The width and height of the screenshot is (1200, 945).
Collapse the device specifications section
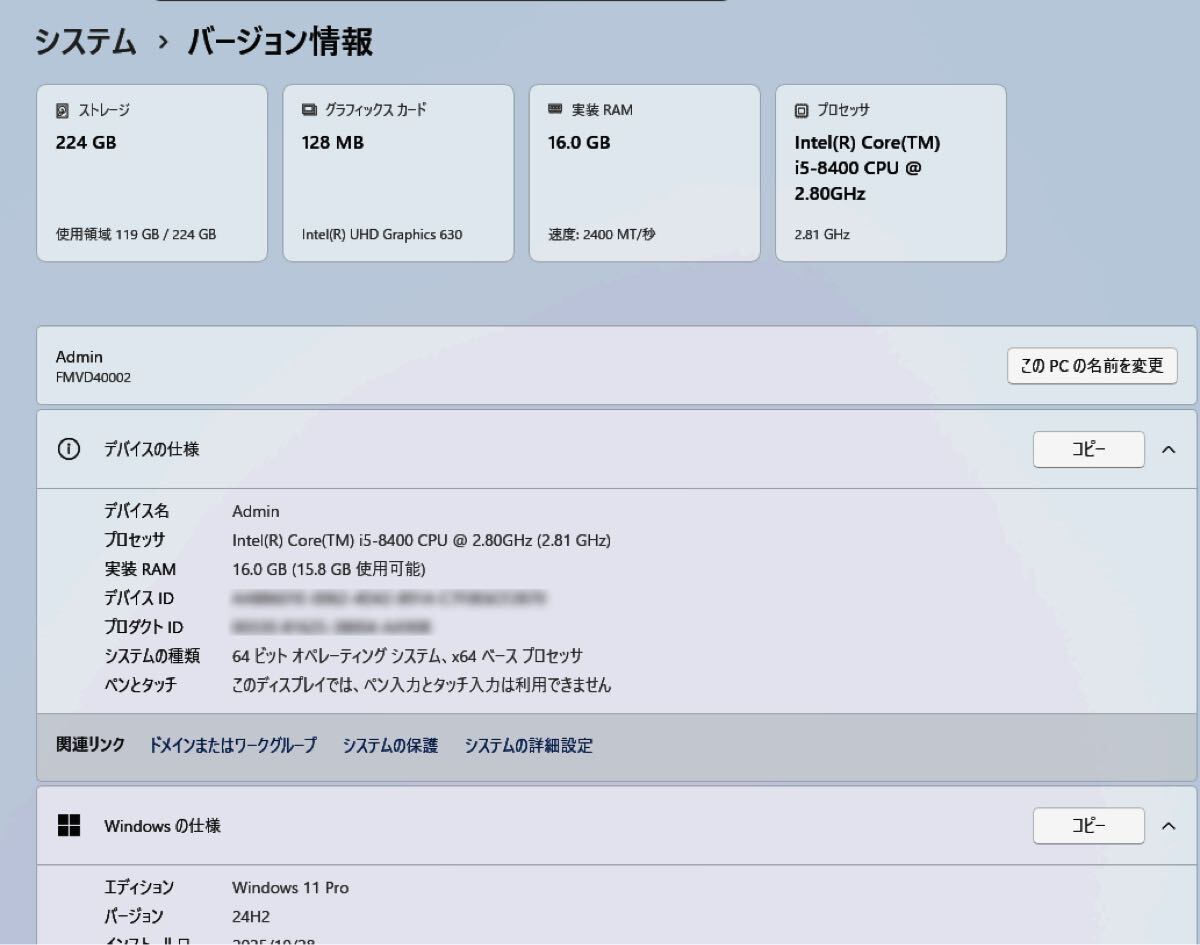pyautogui.click(x=1168, y=450)
